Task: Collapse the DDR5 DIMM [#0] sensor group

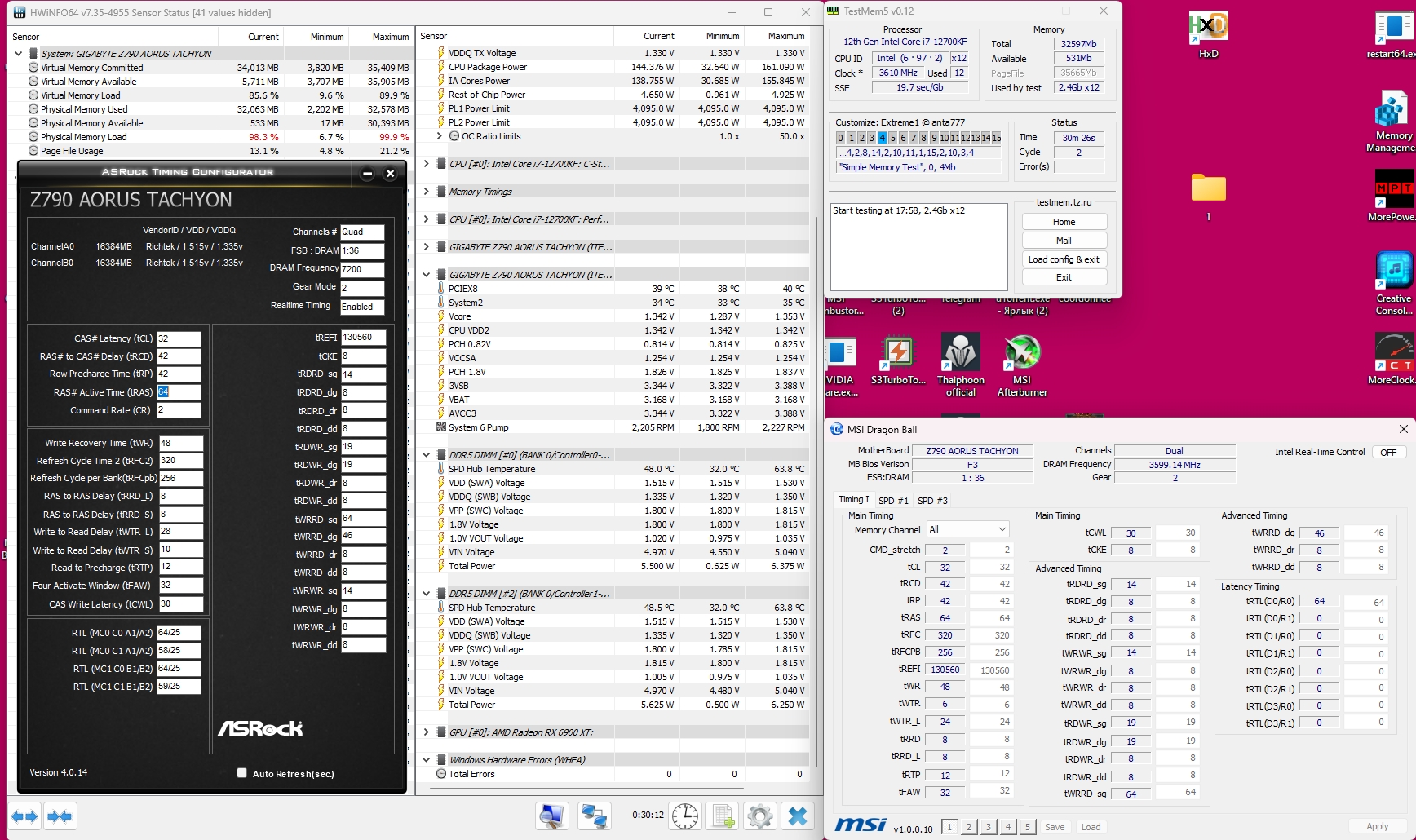Action: pyautogui.click(x=426, y=455)
